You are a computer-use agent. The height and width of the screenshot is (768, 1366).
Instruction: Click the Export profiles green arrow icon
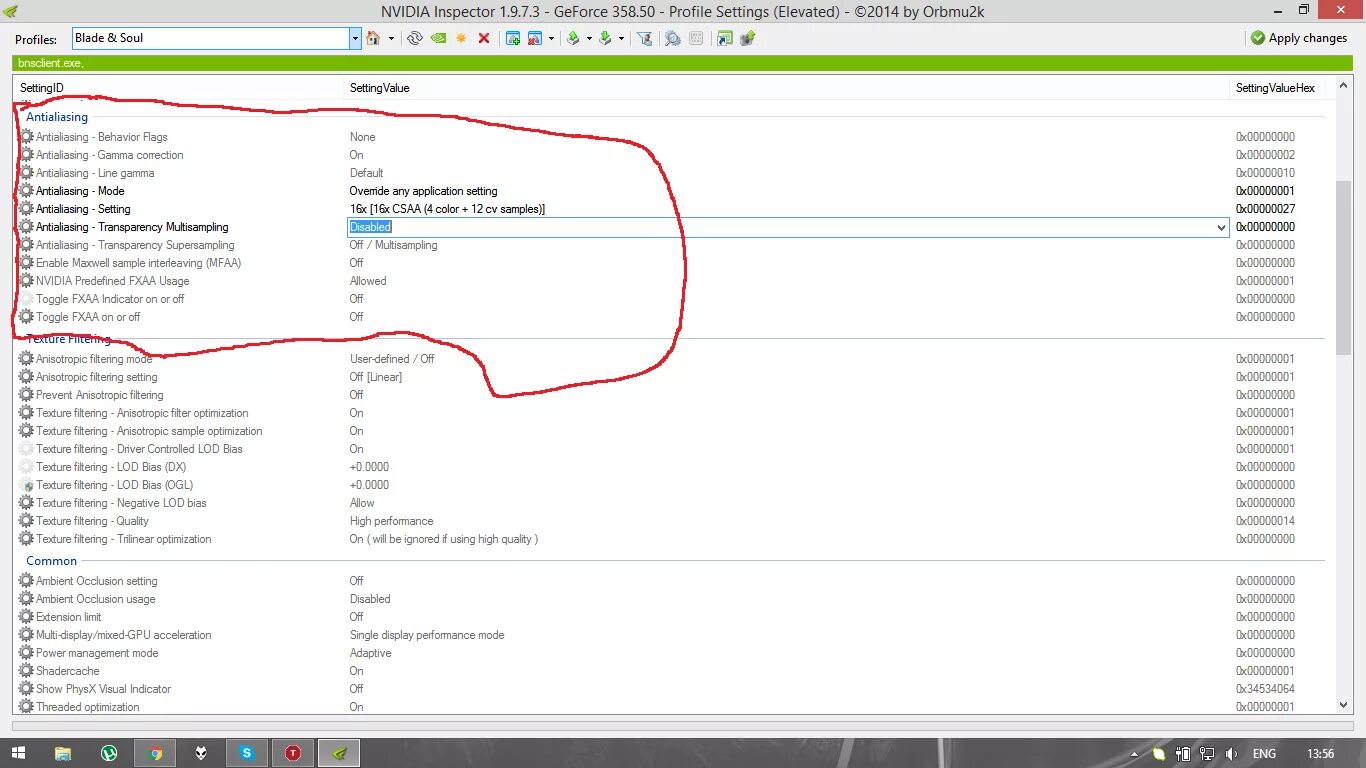click(x=573, y=38)
